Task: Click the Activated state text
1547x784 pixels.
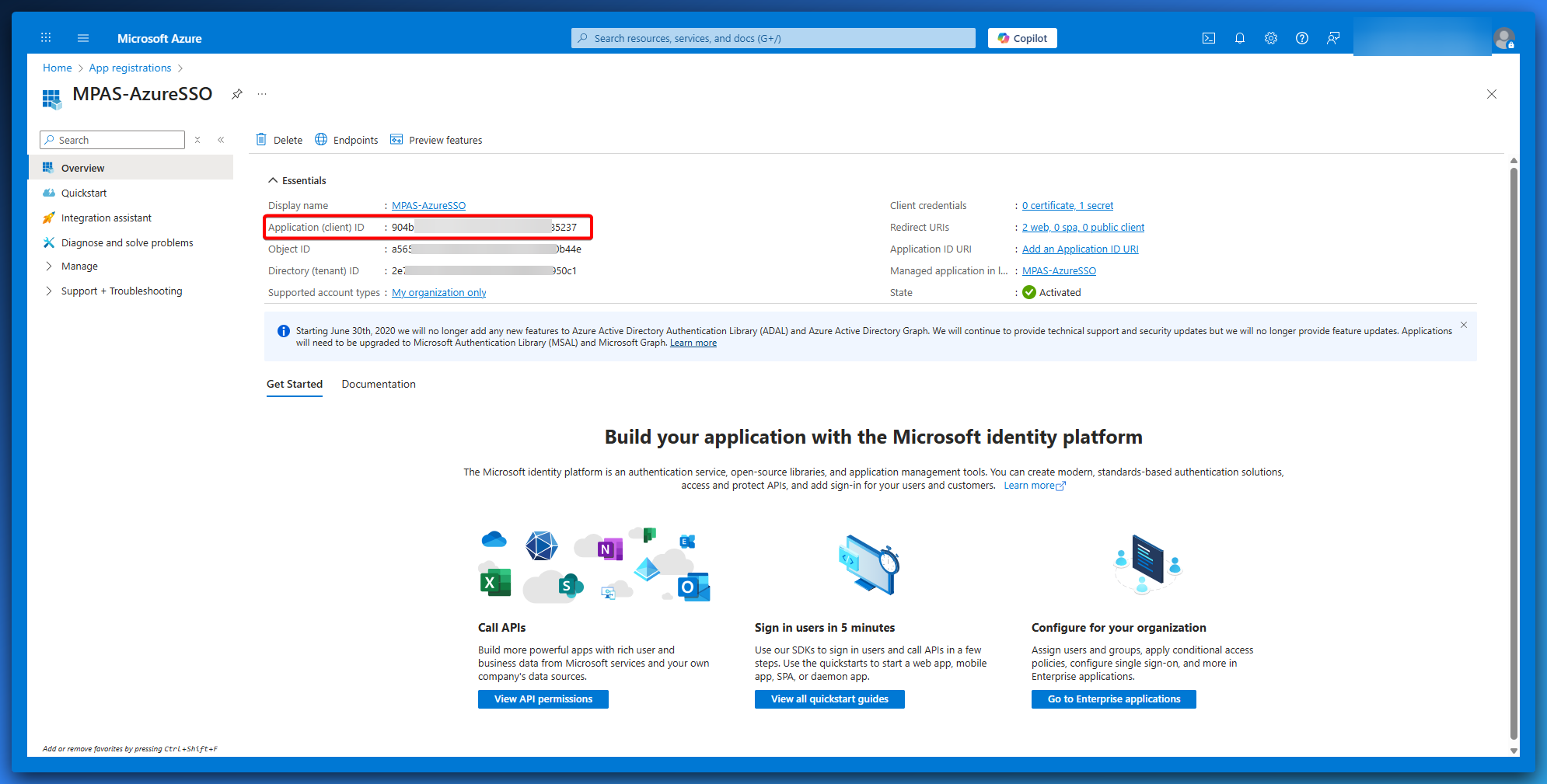Action: (1060, 292)
